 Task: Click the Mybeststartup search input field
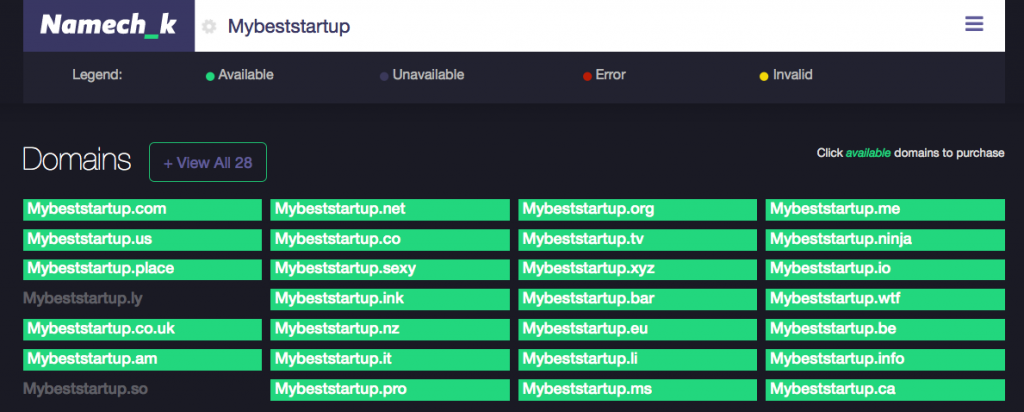[x=588, y=27]
